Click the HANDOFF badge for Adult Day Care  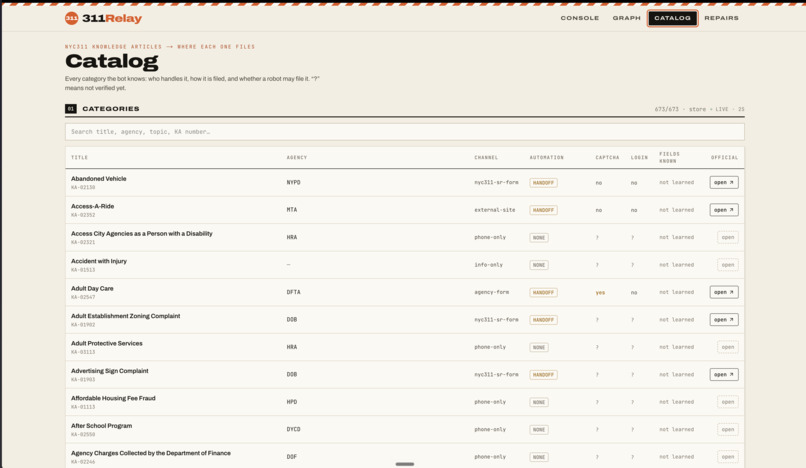tap(543, 292)
